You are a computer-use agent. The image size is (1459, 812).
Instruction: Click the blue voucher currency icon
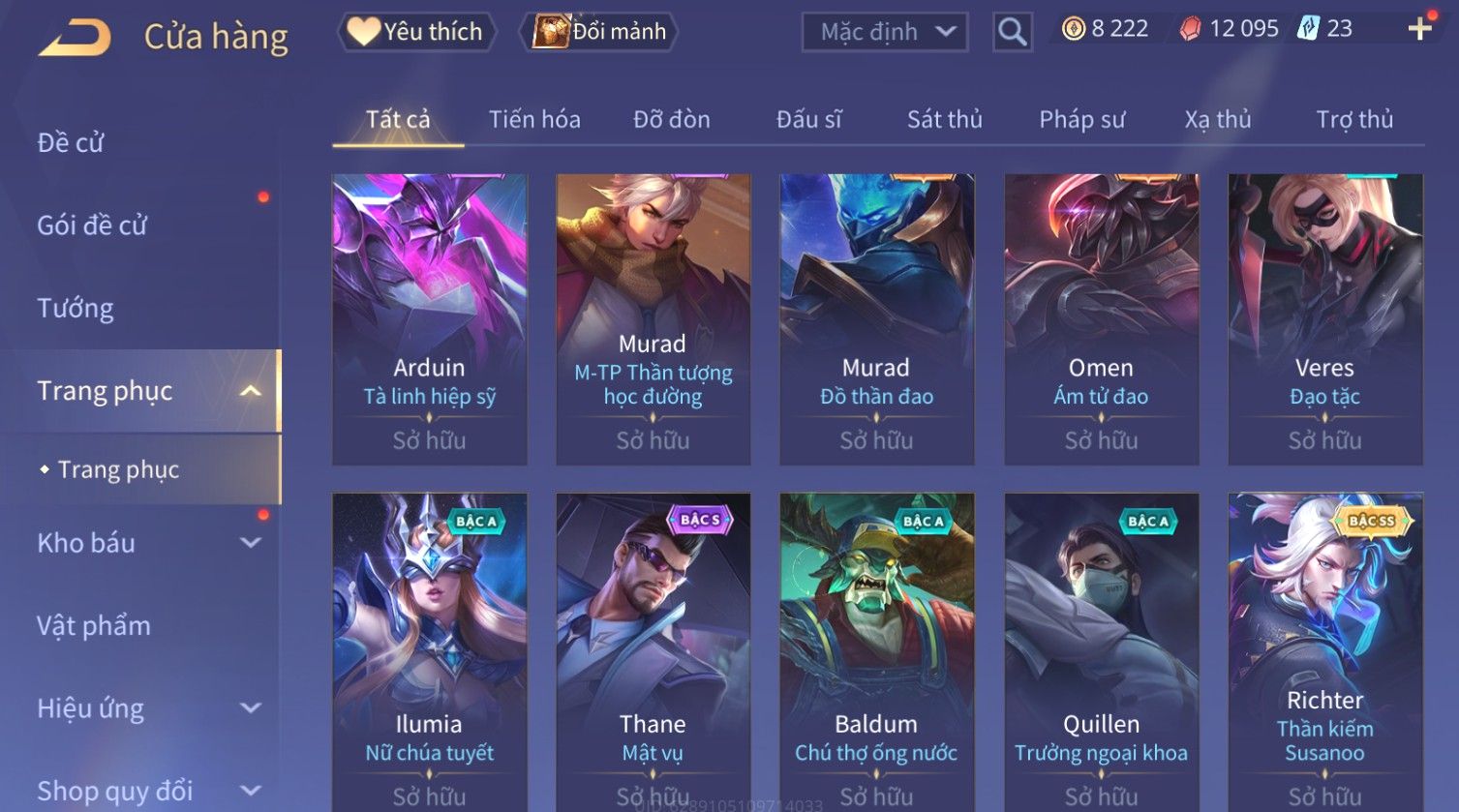click(1308, 29)
